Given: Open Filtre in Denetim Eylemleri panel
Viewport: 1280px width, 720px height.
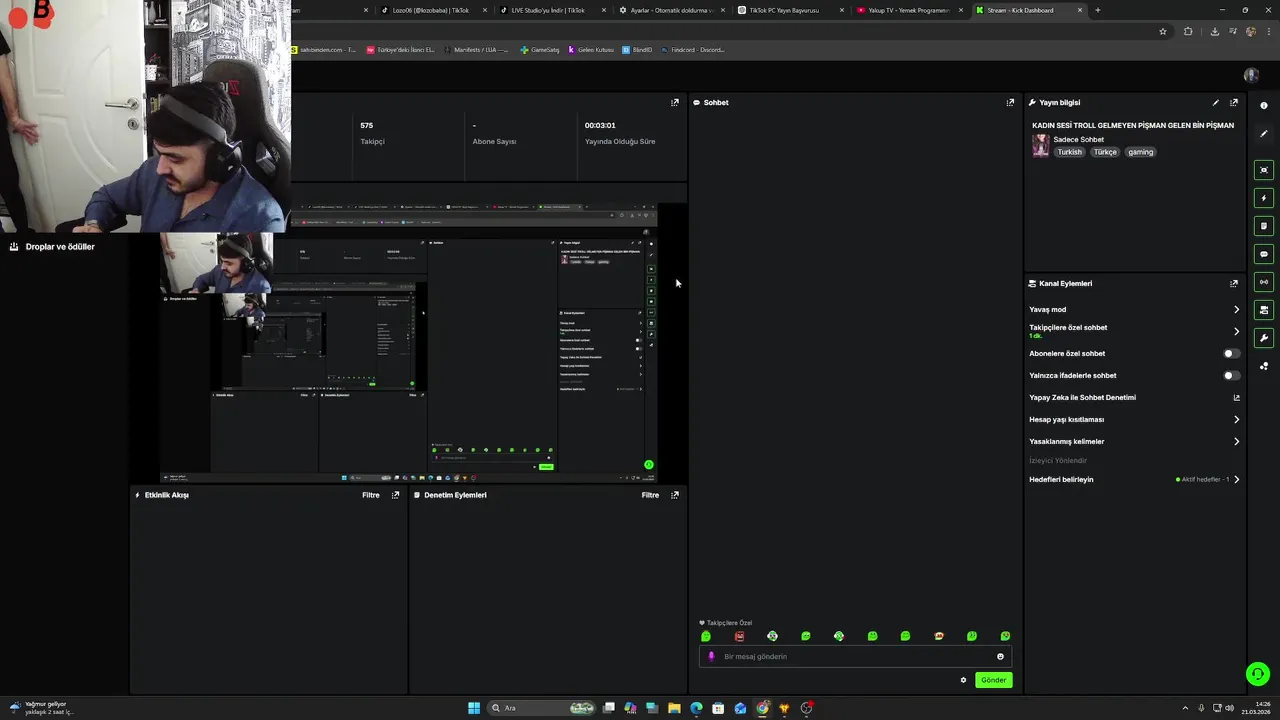Looking at the screenshot, I should 650,495.
